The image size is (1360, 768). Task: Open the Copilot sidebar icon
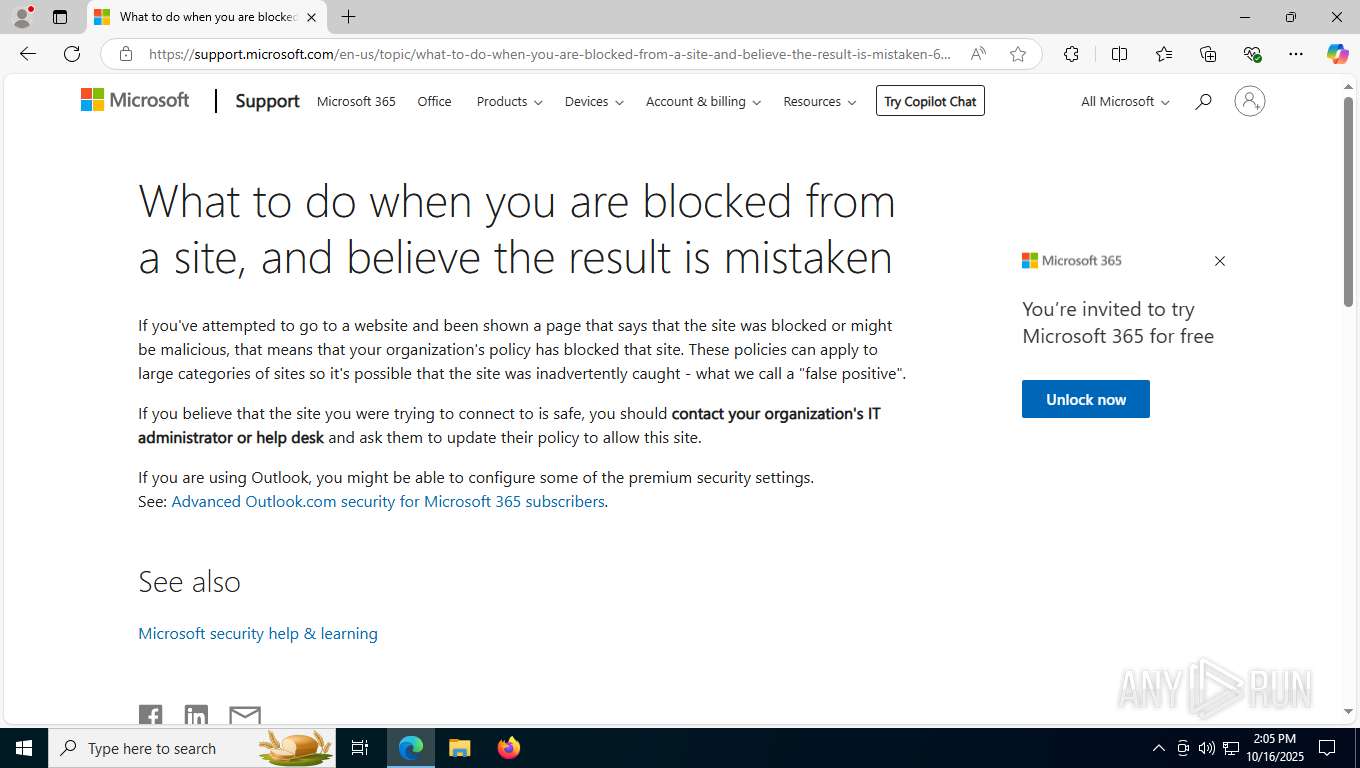tap(1337, 54)
